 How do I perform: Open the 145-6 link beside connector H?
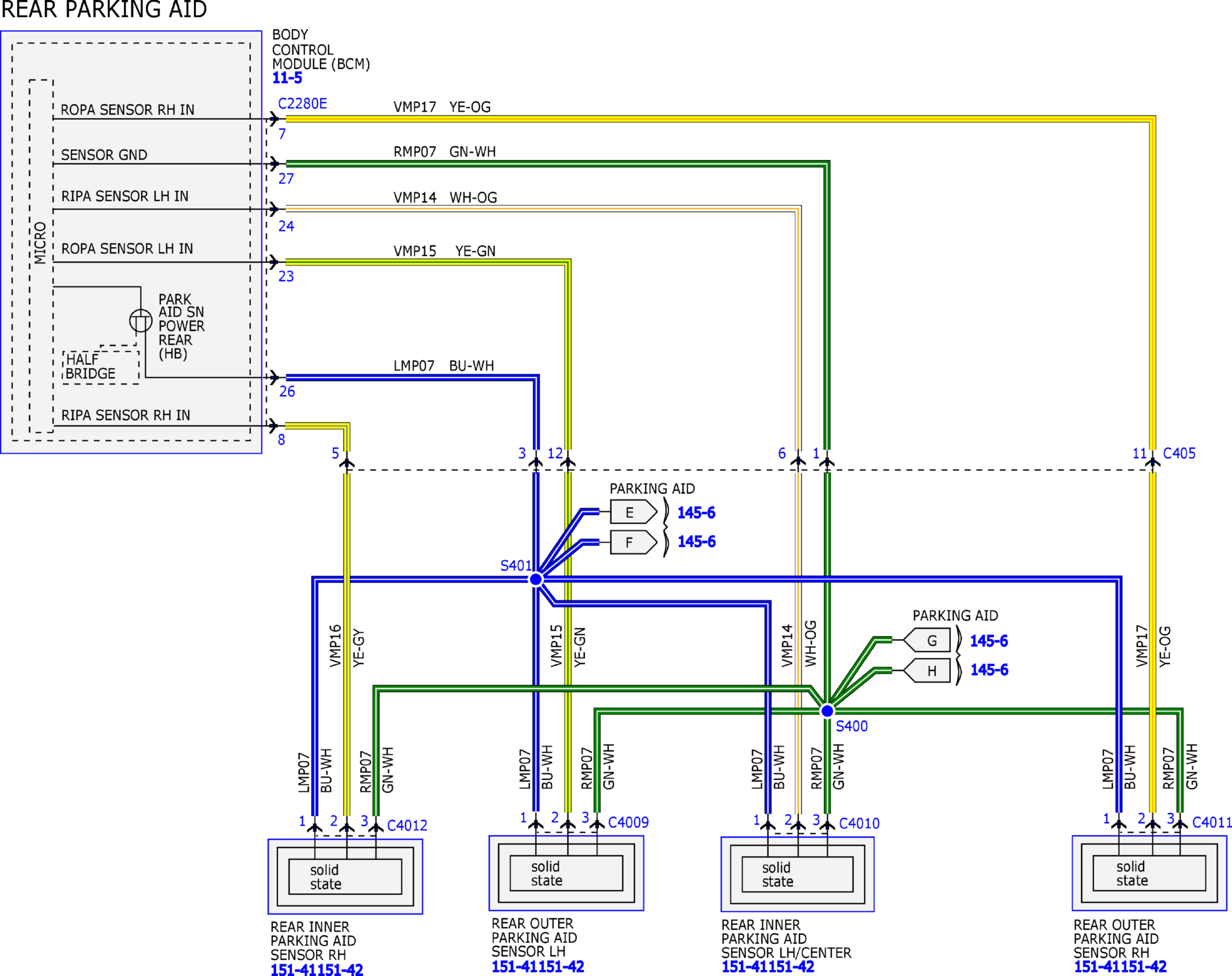tap(989, 670)
